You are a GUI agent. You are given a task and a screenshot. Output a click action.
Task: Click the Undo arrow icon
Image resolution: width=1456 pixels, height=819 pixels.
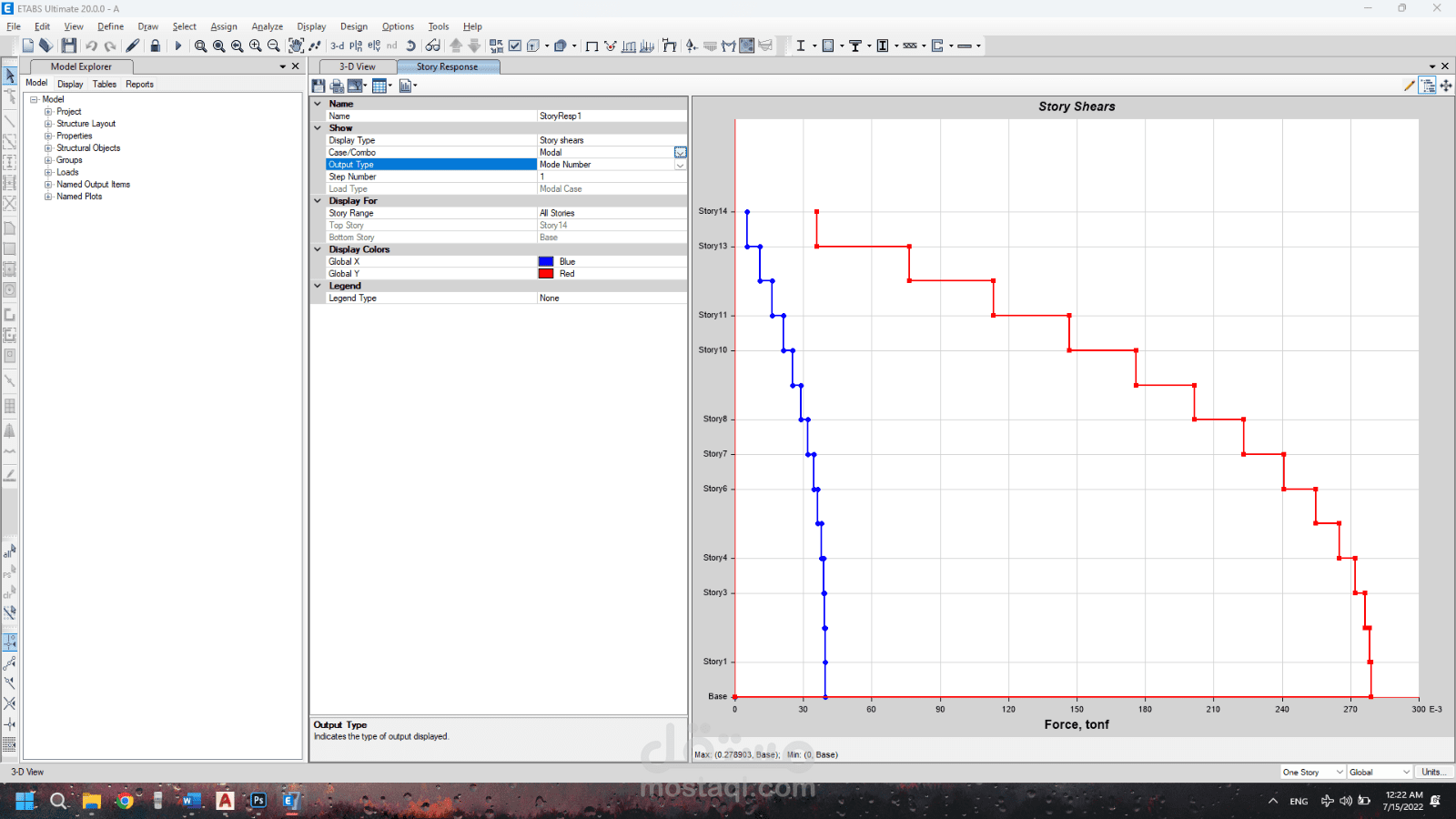click(91, 45)
